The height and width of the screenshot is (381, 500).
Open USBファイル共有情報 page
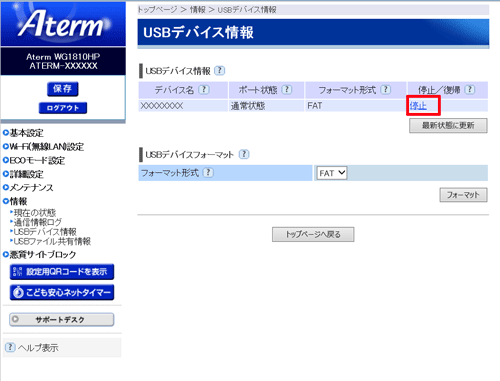click(x=52, y=241)
